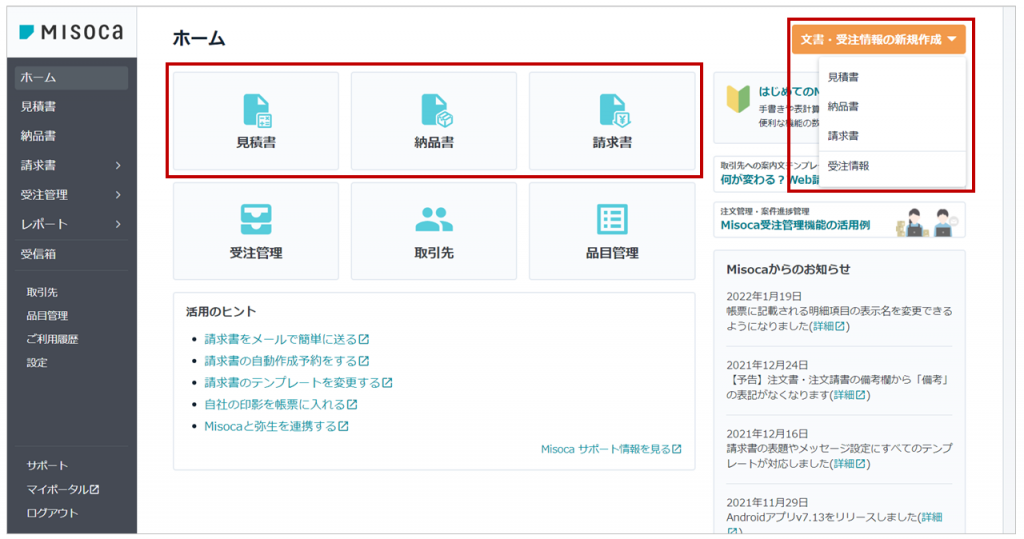Open 品目管理 in the sidebar
Screen dimensions: 1024x539
click(47, 316)
